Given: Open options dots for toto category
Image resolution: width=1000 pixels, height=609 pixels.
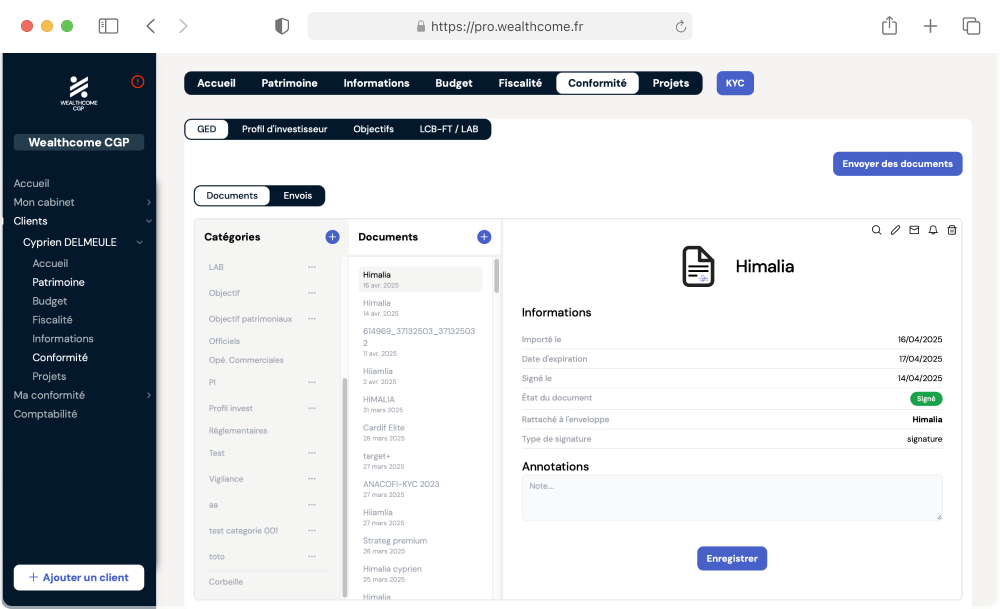Looking at the screenshot, I should pyautogui.click(x=312, y=557).
